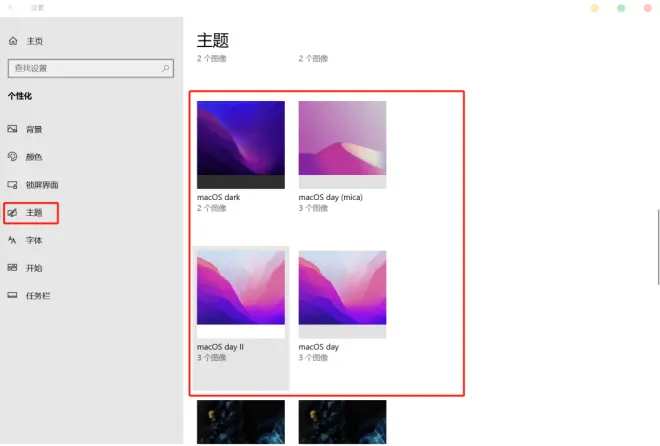Select the macOS day theme thumbnail
660x446 pixels.
click(x=342, y=294)
